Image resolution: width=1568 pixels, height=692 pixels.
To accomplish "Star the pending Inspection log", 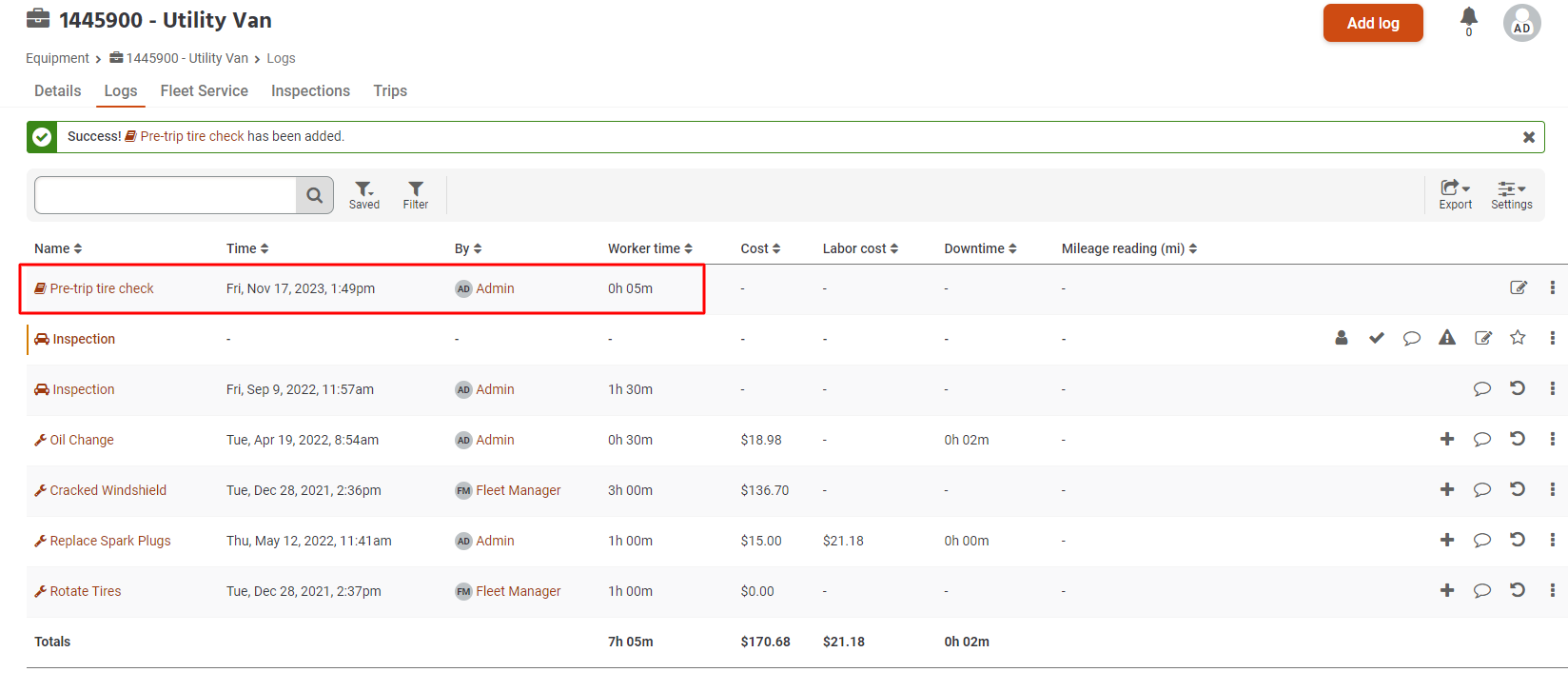I will coord(1518,338).
